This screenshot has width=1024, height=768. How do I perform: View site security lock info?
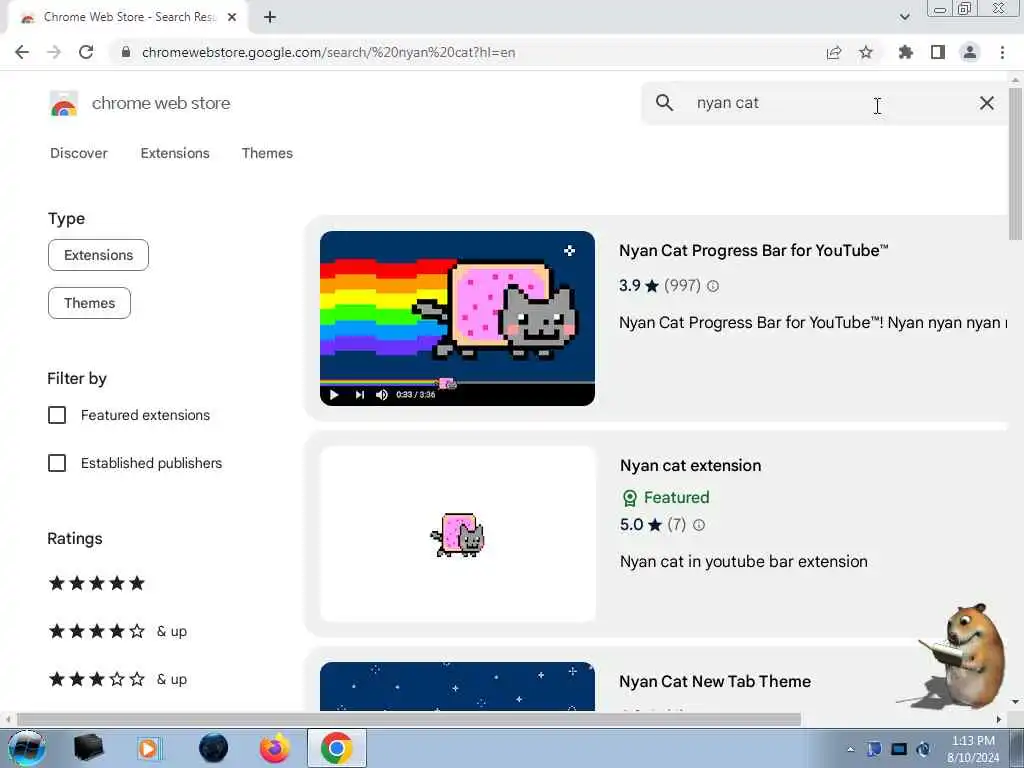pos(126,52)
